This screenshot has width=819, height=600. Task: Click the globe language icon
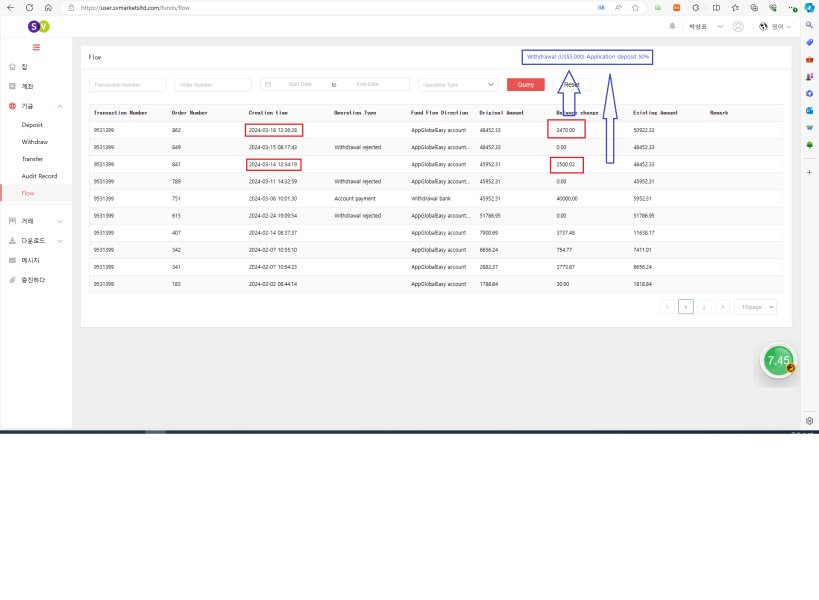coord(764,26)
